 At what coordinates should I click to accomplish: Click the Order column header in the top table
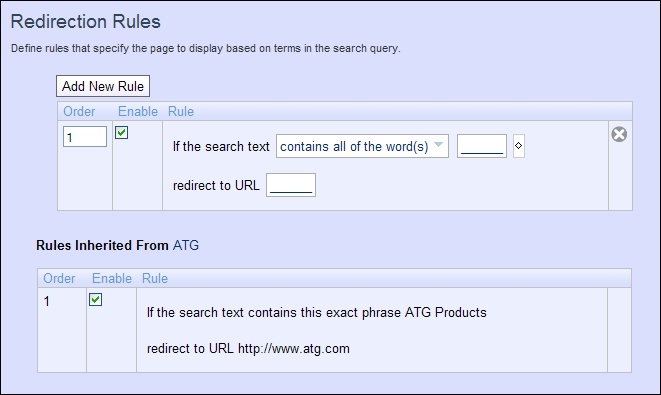tap(79, 111)
